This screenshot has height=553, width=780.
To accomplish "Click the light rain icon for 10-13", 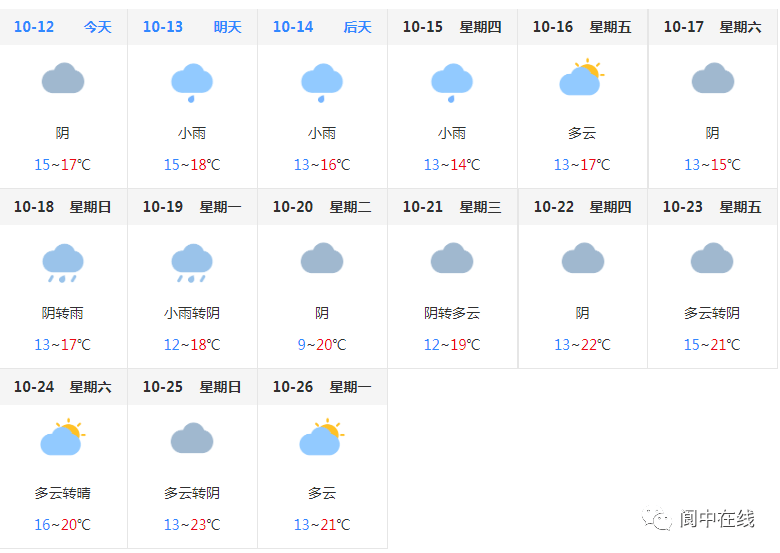I will tap(192, 83).
